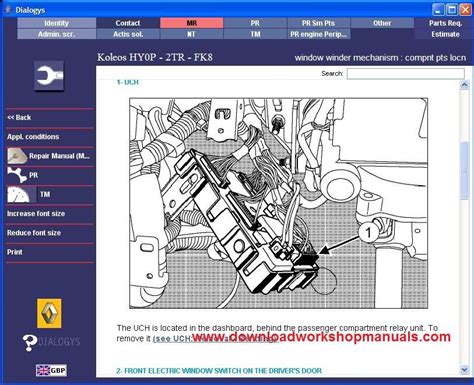The width and height of the screenshot is (474, 385).
Task: Open the Contact tab
Action: [128, 23]
